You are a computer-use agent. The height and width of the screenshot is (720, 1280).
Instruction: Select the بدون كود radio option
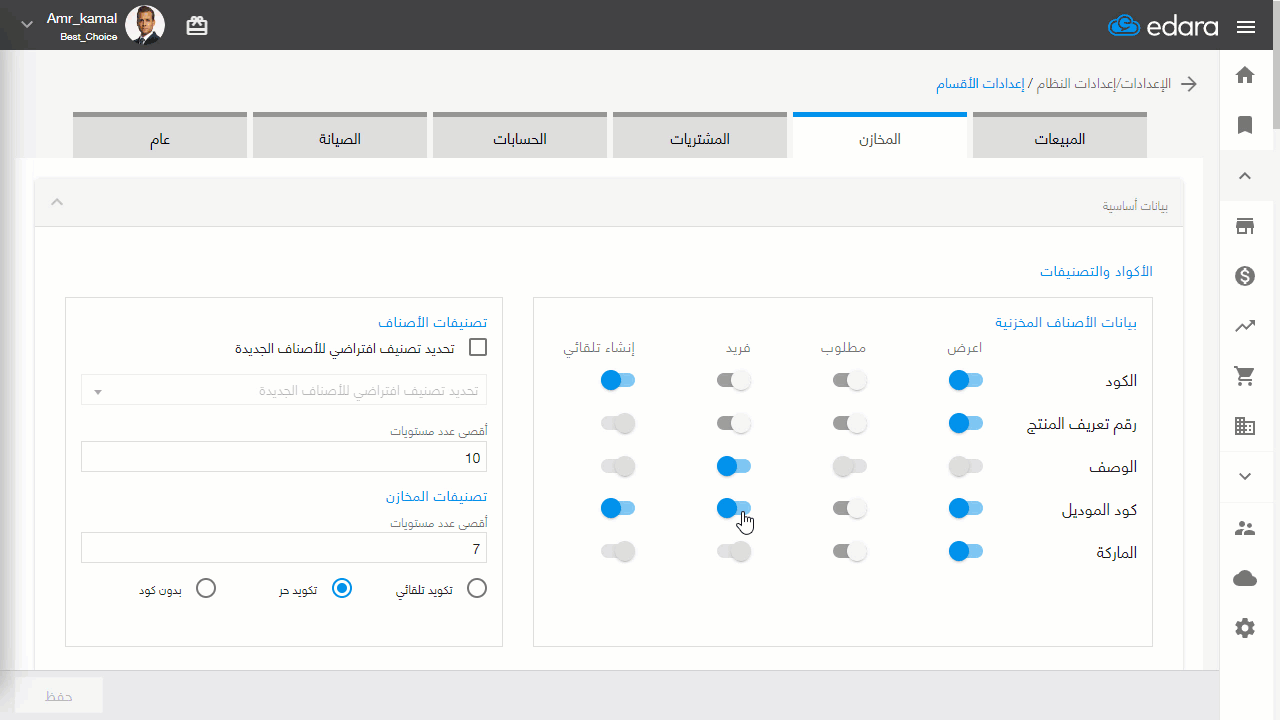(206, 588)
